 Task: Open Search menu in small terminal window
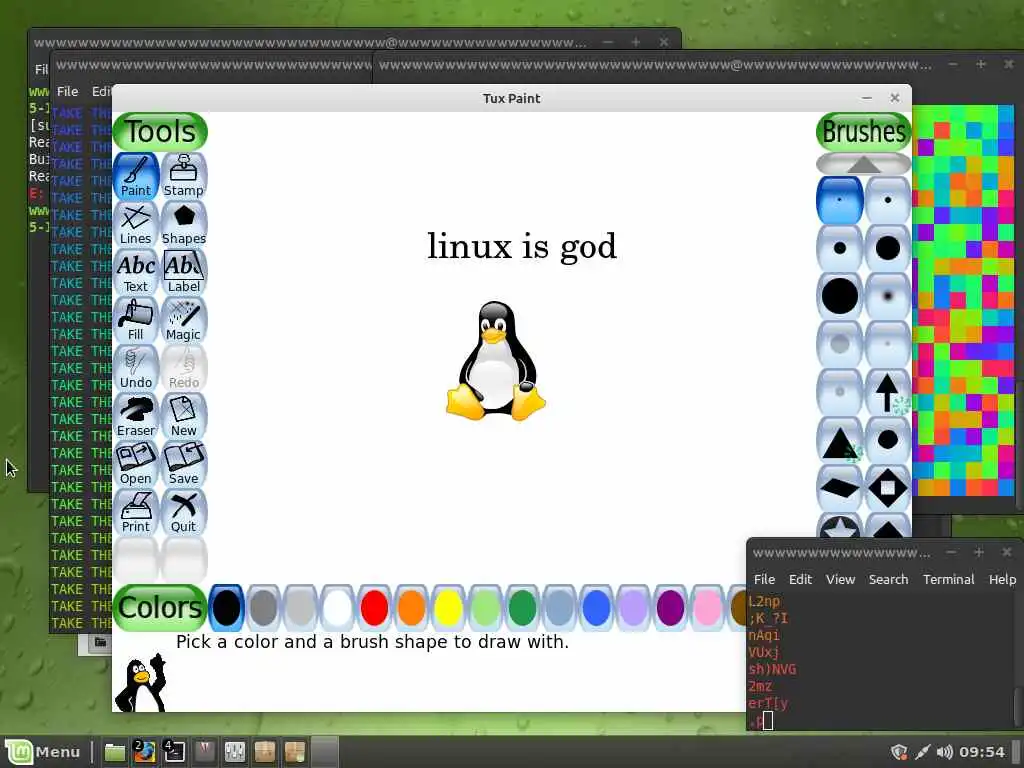tap(888, 579)
